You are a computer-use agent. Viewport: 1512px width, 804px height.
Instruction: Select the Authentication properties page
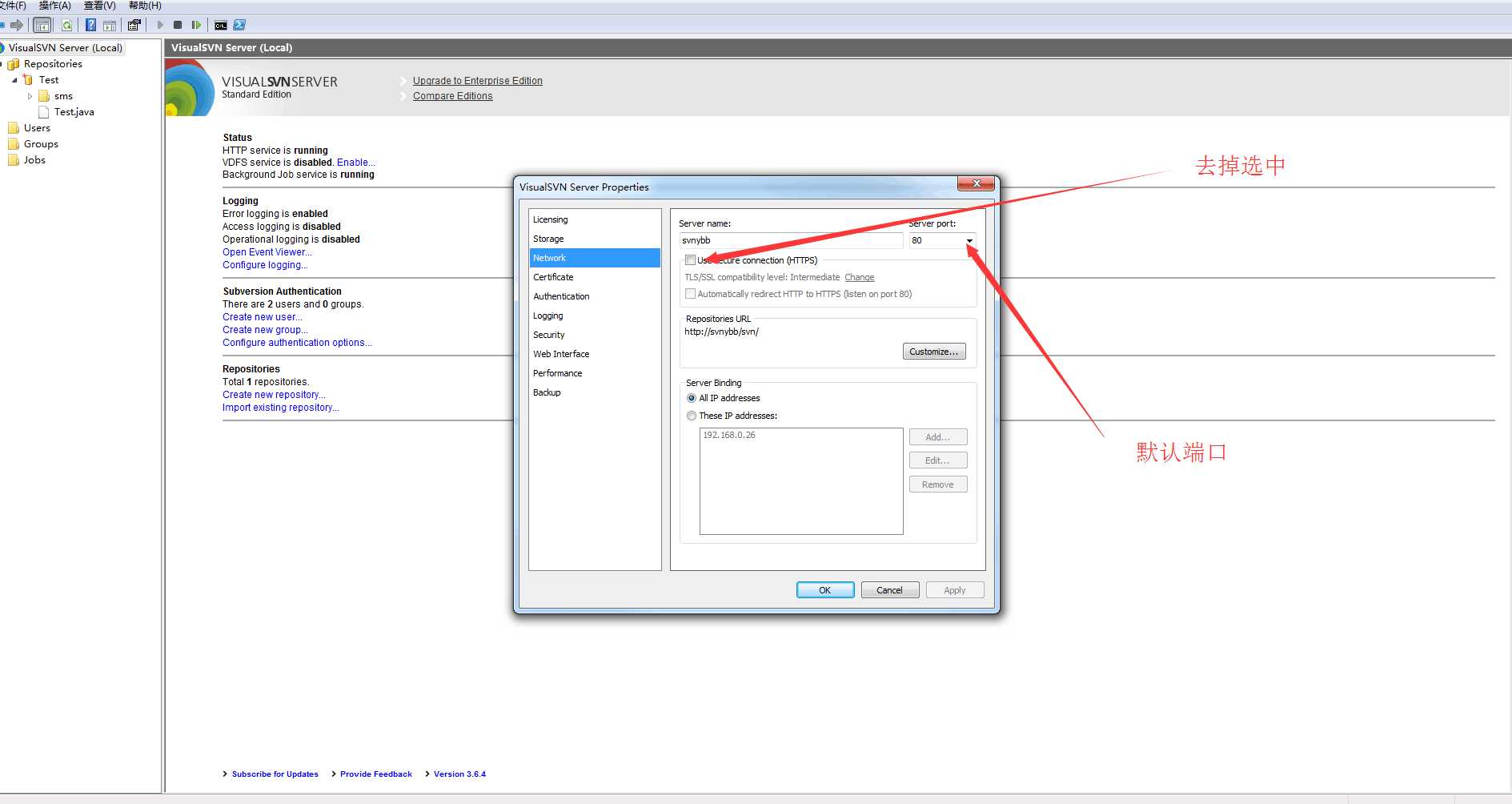click(595, 296)
